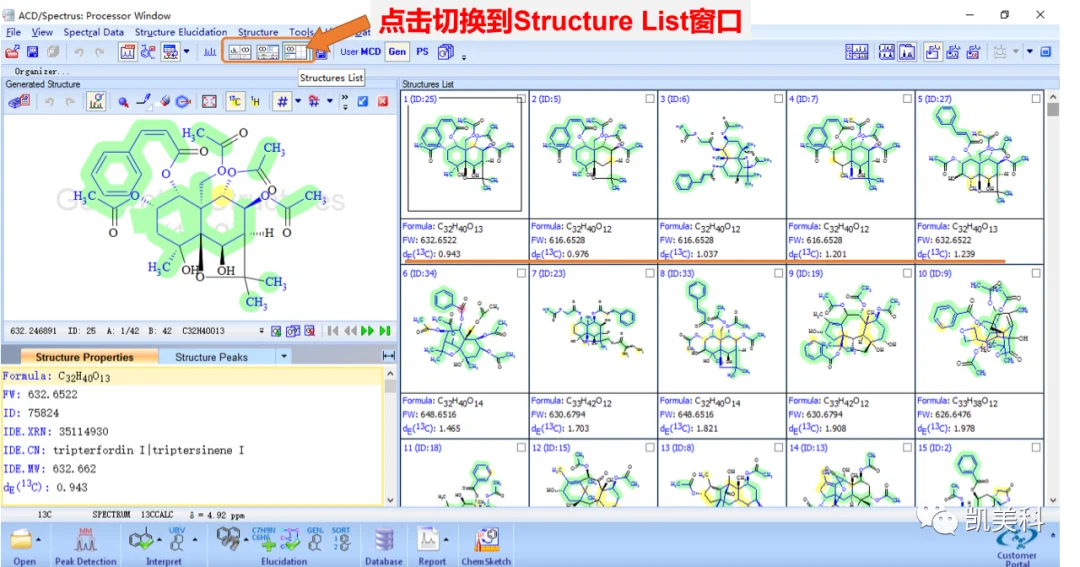Click the SORT structures icon in Elucidation group
This screenshot has width=1080, height=567.
pyautogui.click(x=341, y=539)
